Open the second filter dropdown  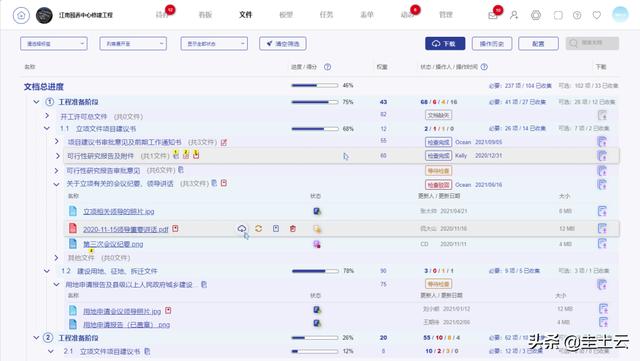(x=133, y=43)
